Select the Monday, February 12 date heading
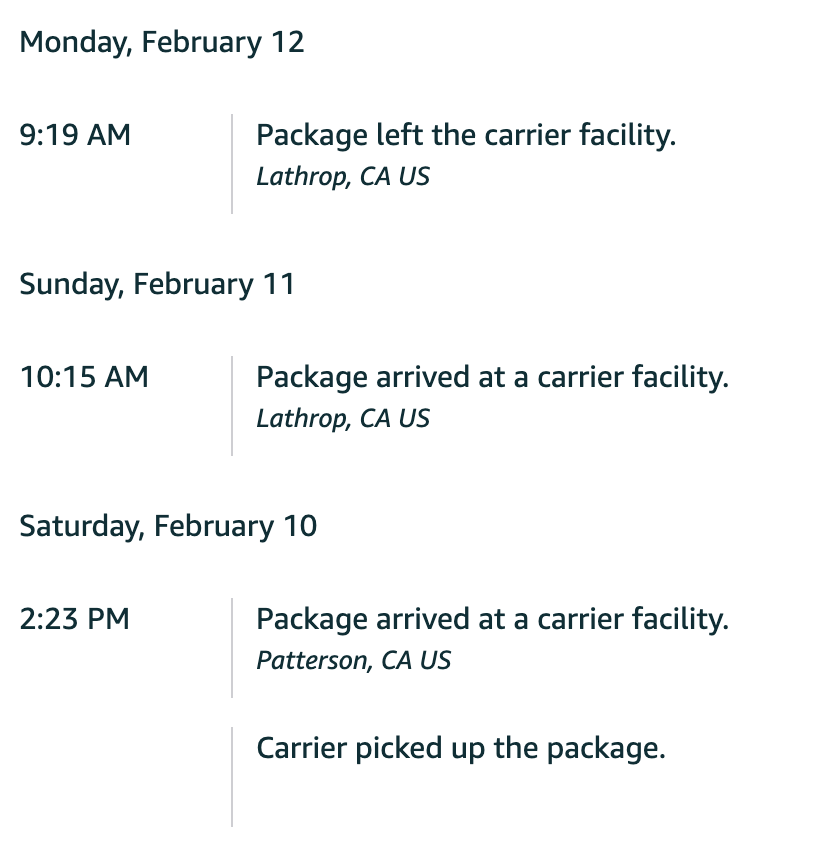Image resolution: width=838 pixels, height=842 pixels. pyautogui.click(x=162, y=43)
